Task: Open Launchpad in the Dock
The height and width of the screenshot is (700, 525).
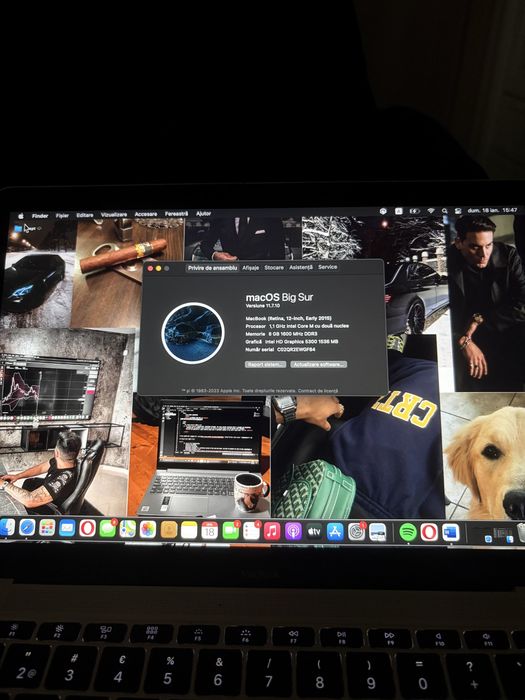Action: [47, 528]
